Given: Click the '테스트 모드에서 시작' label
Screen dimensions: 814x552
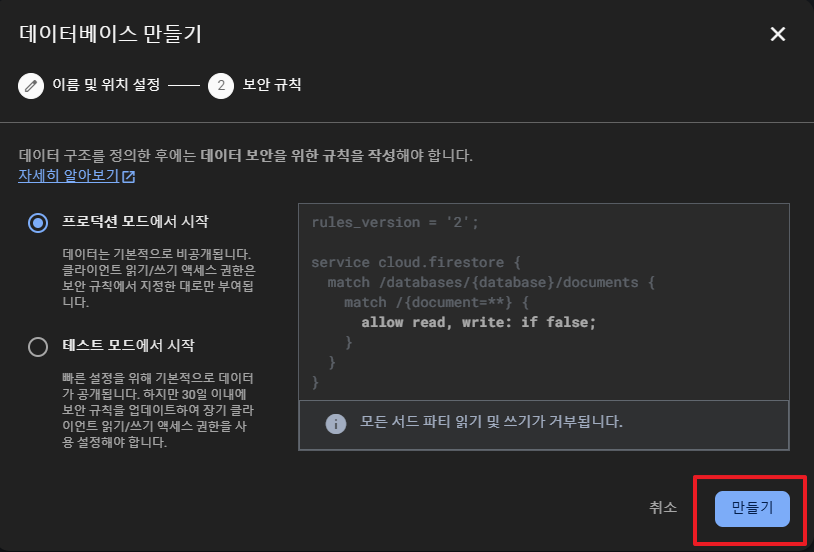Looking at the screenshot, I should click(128, 345).
